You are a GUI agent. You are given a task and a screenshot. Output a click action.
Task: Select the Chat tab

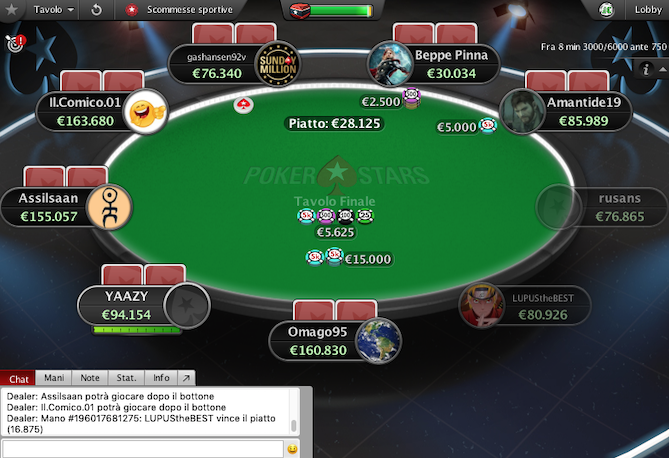(x=18, y=379)
